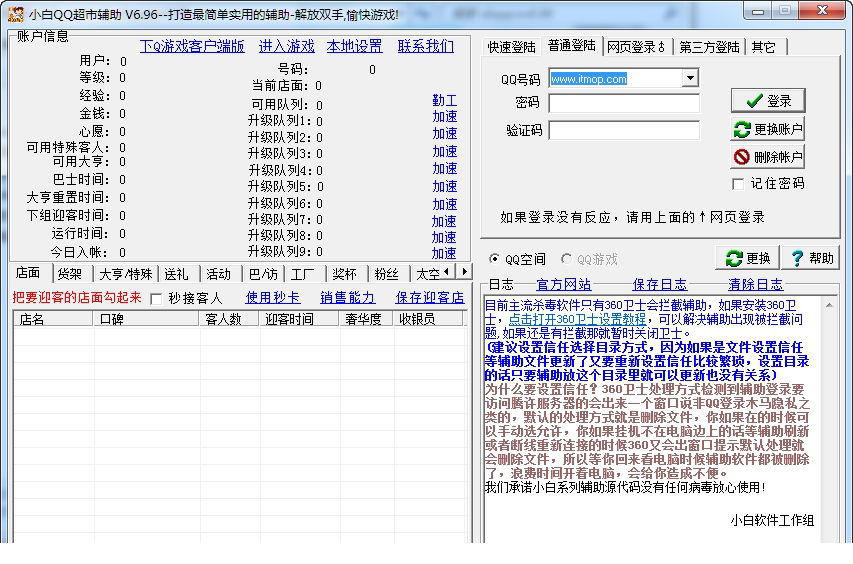This screenshot has height=564, width=853.
Task: Sort by 口碑 column header
Action: pos(146,319)
